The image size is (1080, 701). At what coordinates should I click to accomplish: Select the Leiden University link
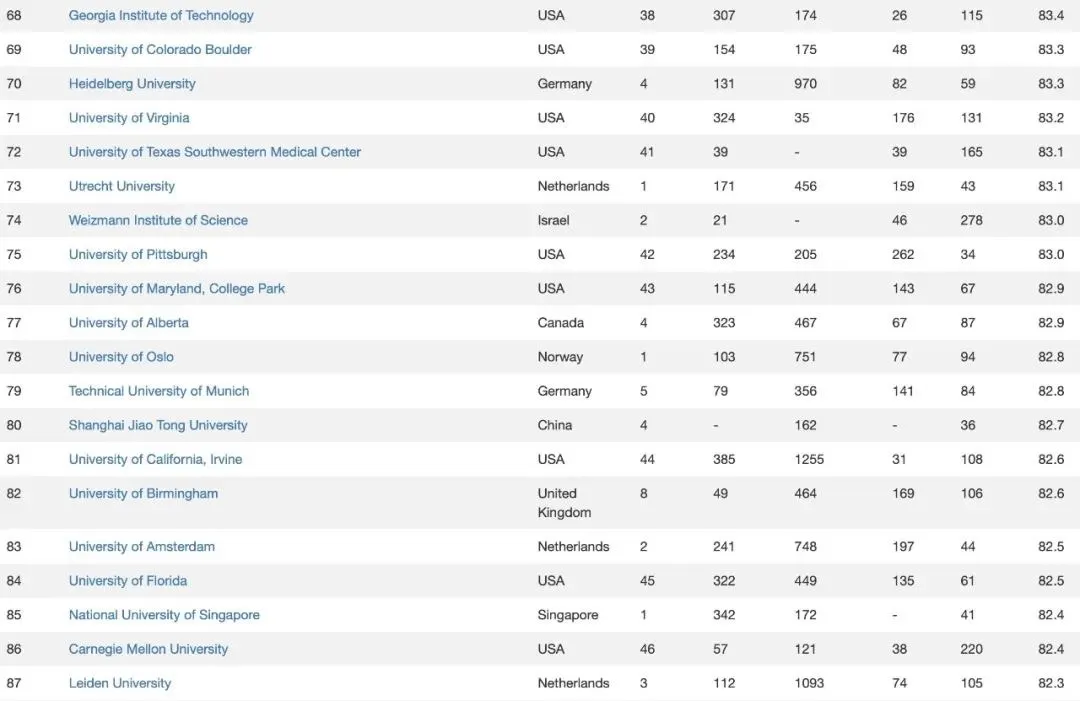[x=120, y=683]
